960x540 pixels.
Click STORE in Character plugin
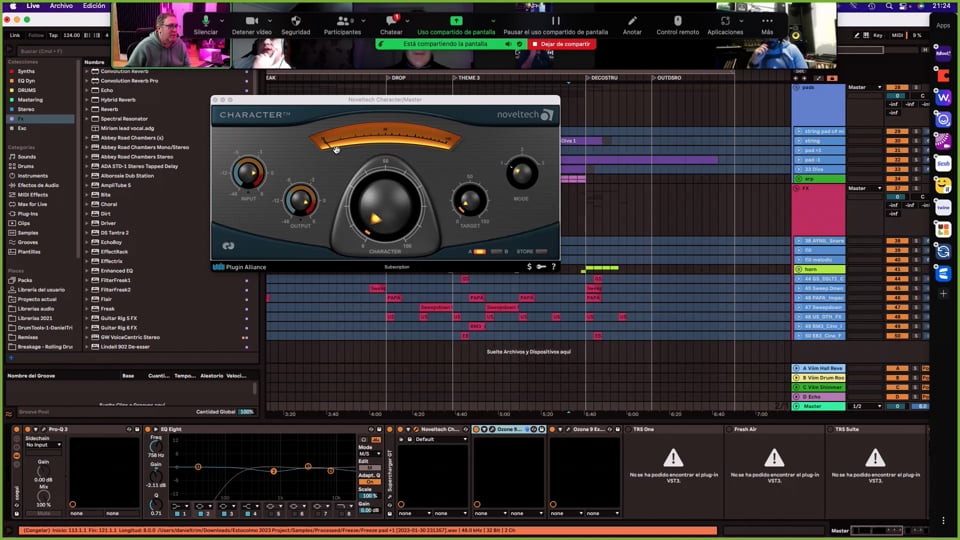point(531,251)
